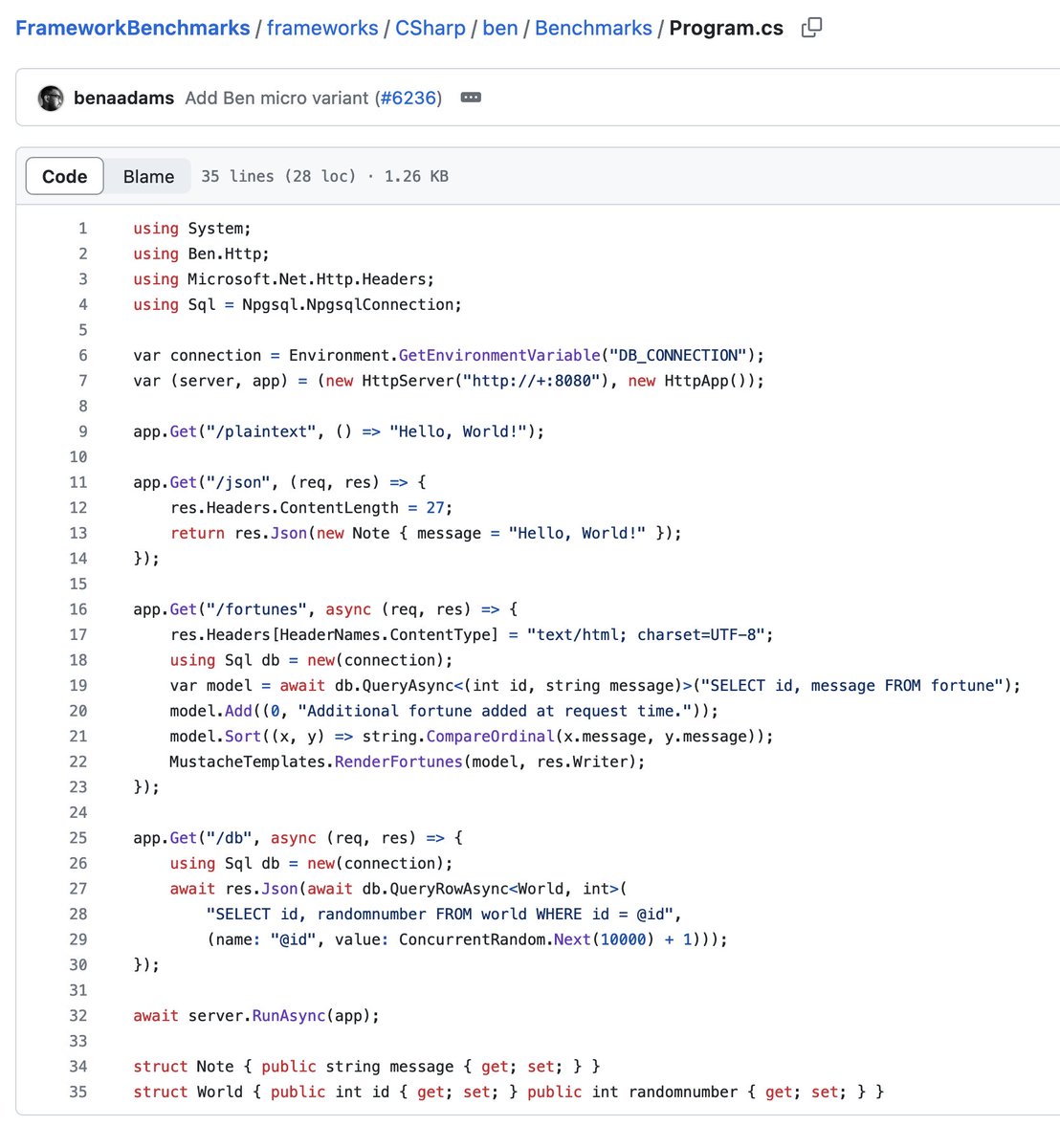Click 'RunAsync' in line 32
This screenshot has height=1148, width=1060.
click(x=289, y=1015)
